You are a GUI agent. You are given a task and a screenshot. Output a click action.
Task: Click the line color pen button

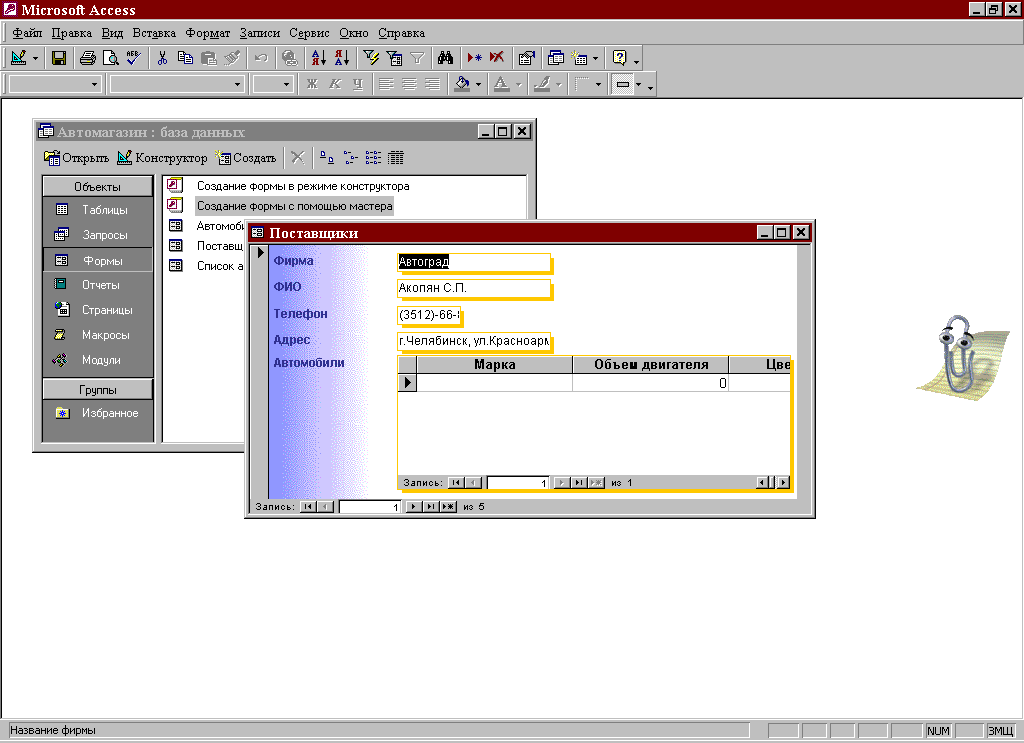[x=542, y=84]
